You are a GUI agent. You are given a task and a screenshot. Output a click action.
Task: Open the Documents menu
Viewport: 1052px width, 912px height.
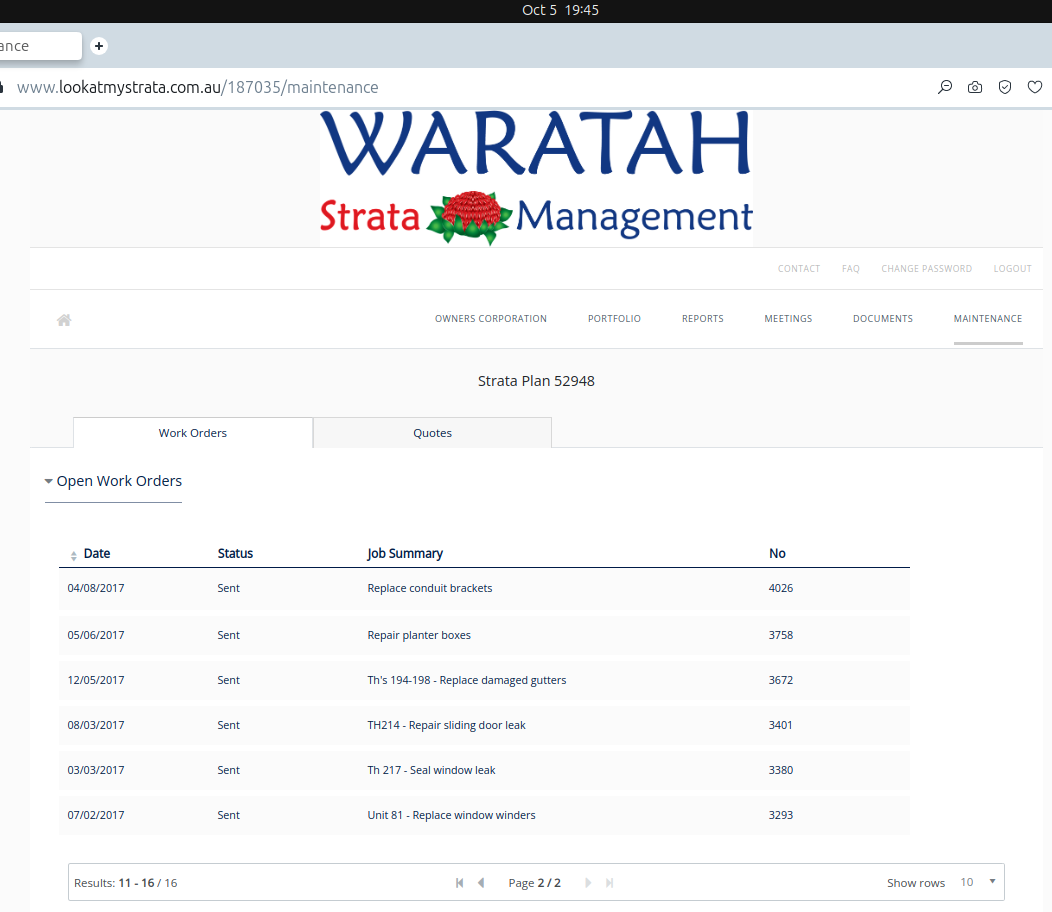coord(883,319)
